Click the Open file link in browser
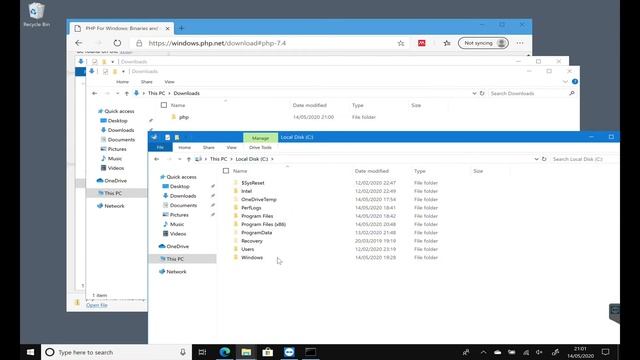Screen dimensions: 640x360 [97, 305]
